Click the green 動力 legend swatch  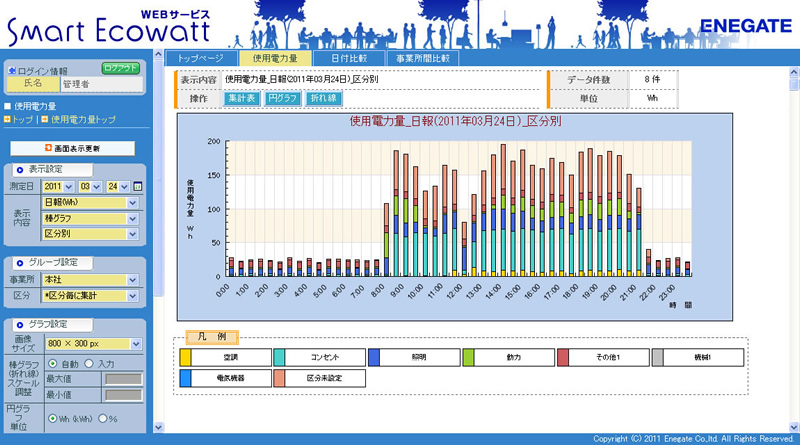tap(468, 357)
